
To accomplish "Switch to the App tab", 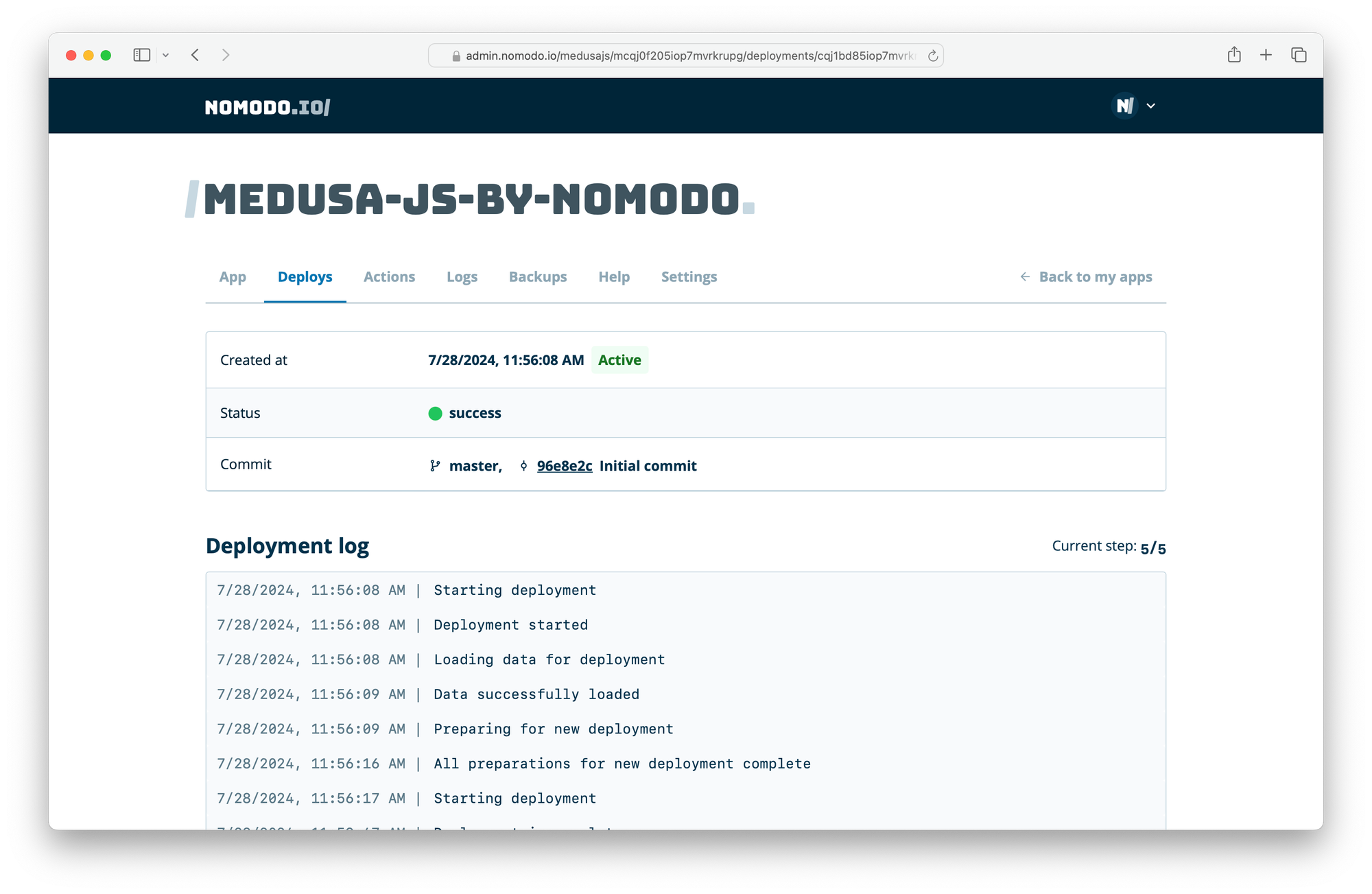I will coord(233,277).
